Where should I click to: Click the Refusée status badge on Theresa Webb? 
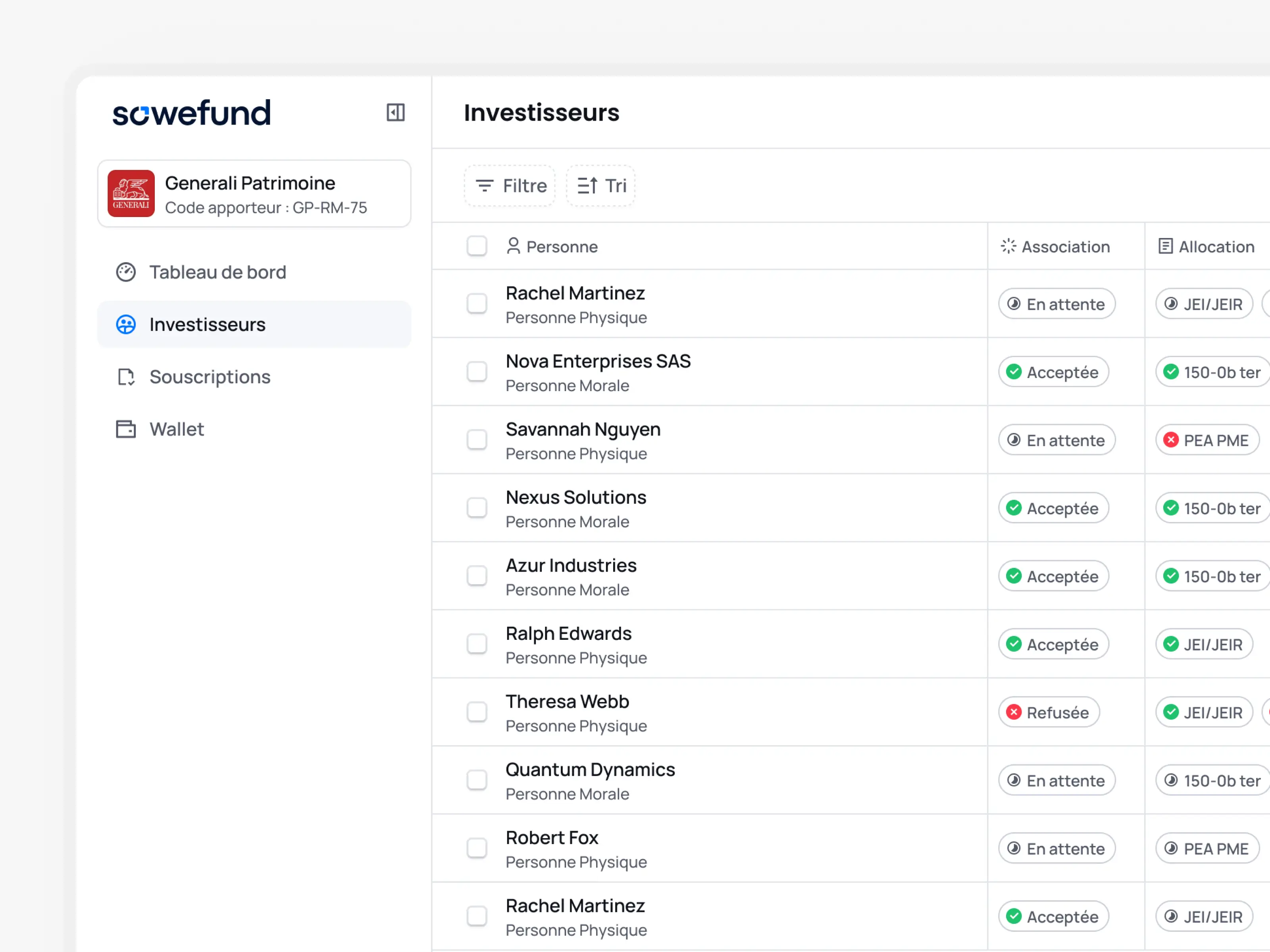[1049, 712]
